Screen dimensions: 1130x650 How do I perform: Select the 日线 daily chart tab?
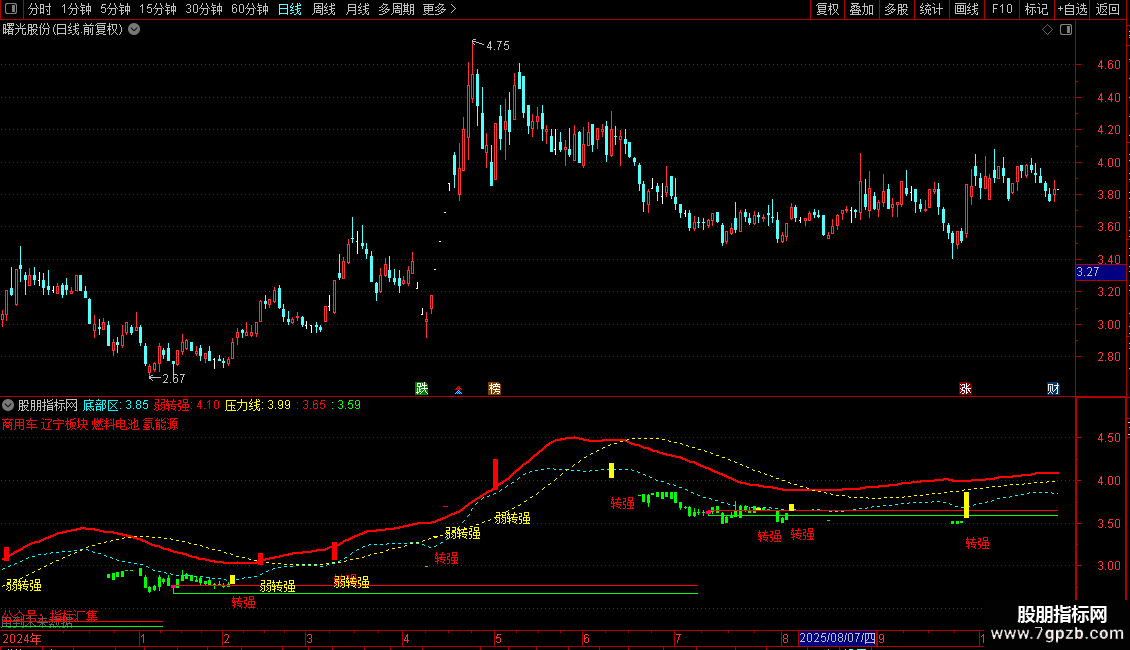tap(290, 9)
